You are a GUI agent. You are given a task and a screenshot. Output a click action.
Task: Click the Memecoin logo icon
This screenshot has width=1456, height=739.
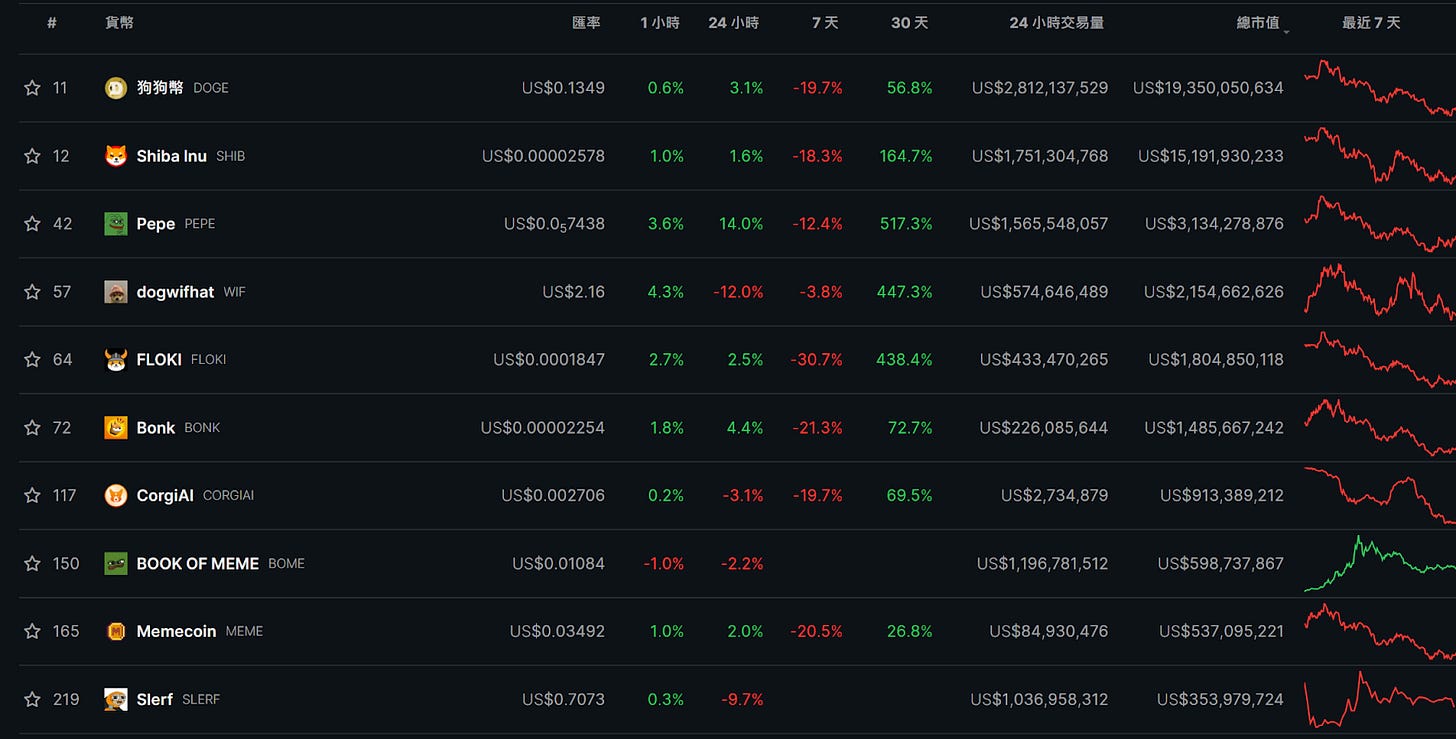click(x=116, y=632)
